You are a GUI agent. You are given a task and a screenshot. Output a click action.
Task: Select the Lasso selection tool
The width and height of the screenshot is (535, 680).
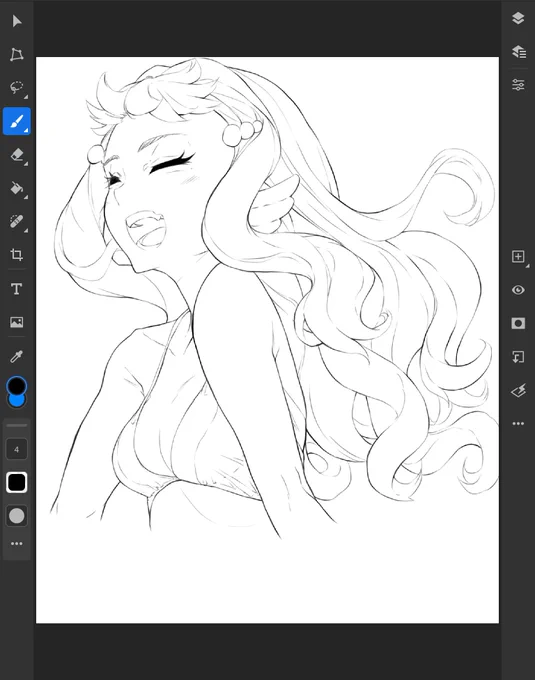16,87
